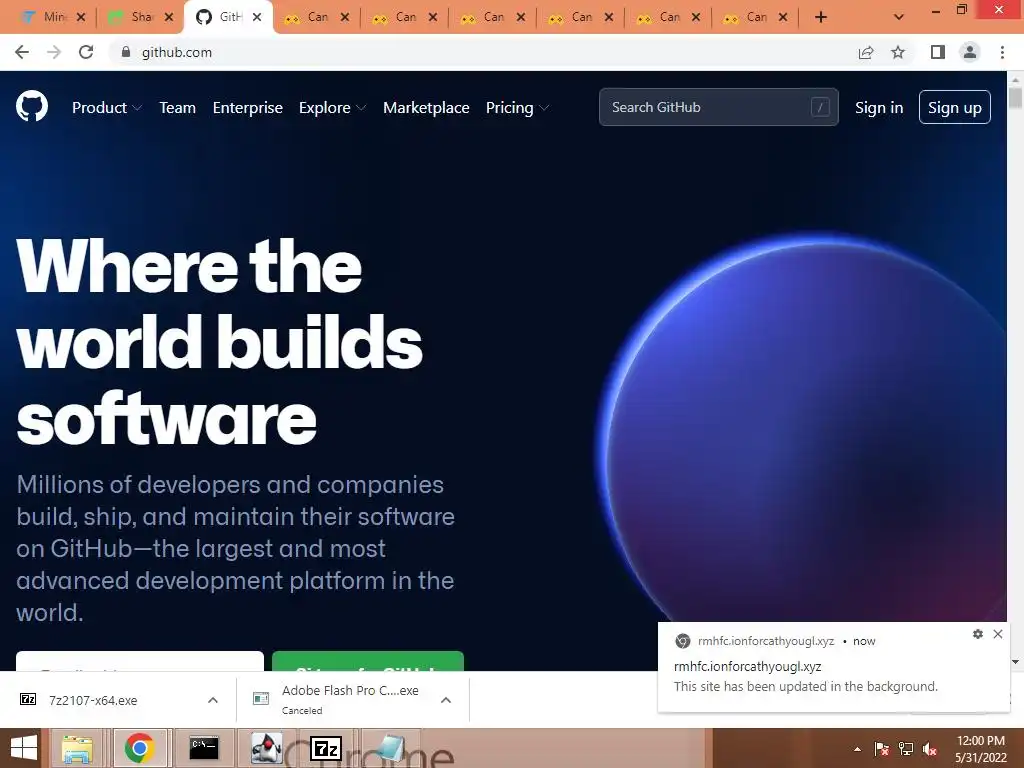The height and width of the screenshot is (768, 1024).
Task: Reload the github.com page
Action: pyautogui.click(x=86, y=52)
